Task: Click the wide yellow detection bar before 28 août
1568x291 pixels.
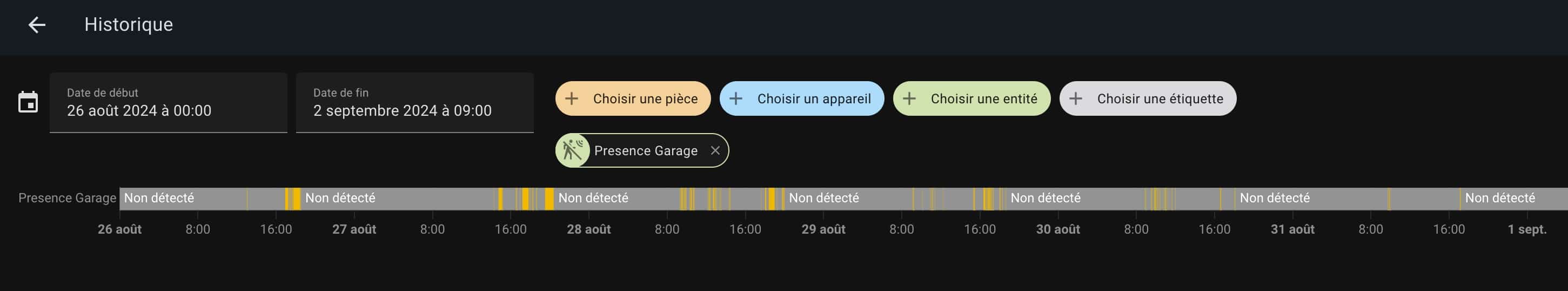Action: [x=549, y=199]
